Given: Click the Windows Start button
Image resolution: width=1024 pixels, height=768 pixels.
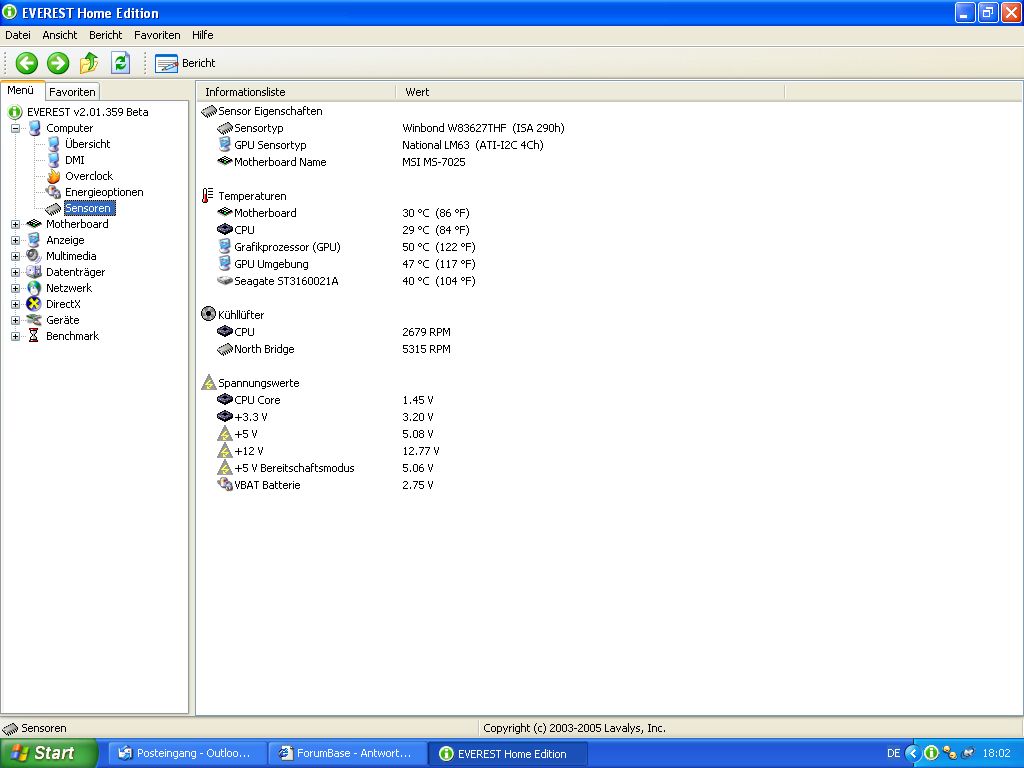Looking at the screenshot, I should pyautogui.click(x=49, y=753).
